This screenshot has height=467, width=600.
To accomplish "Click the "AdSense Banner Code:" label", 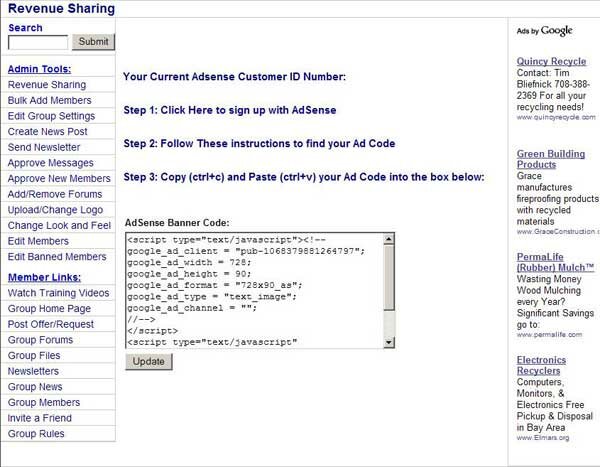I will [177, 223].
